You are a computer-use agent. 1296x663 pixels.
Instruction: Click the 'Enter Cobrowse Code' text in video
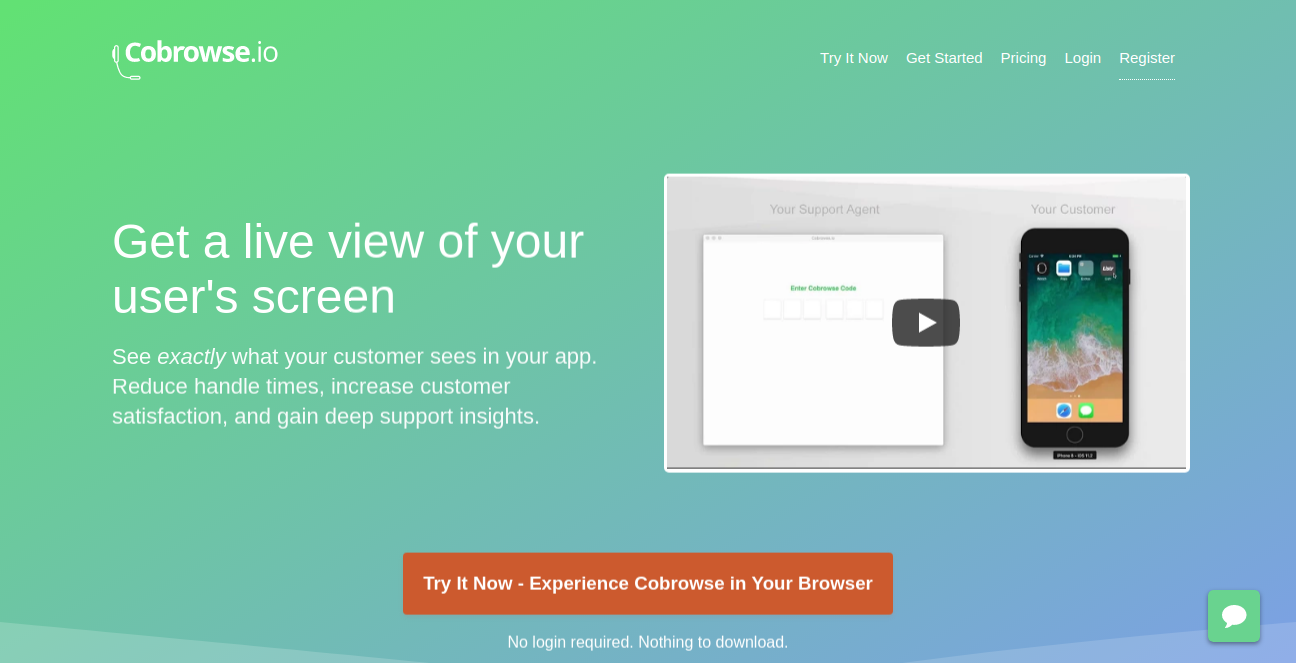823,288
